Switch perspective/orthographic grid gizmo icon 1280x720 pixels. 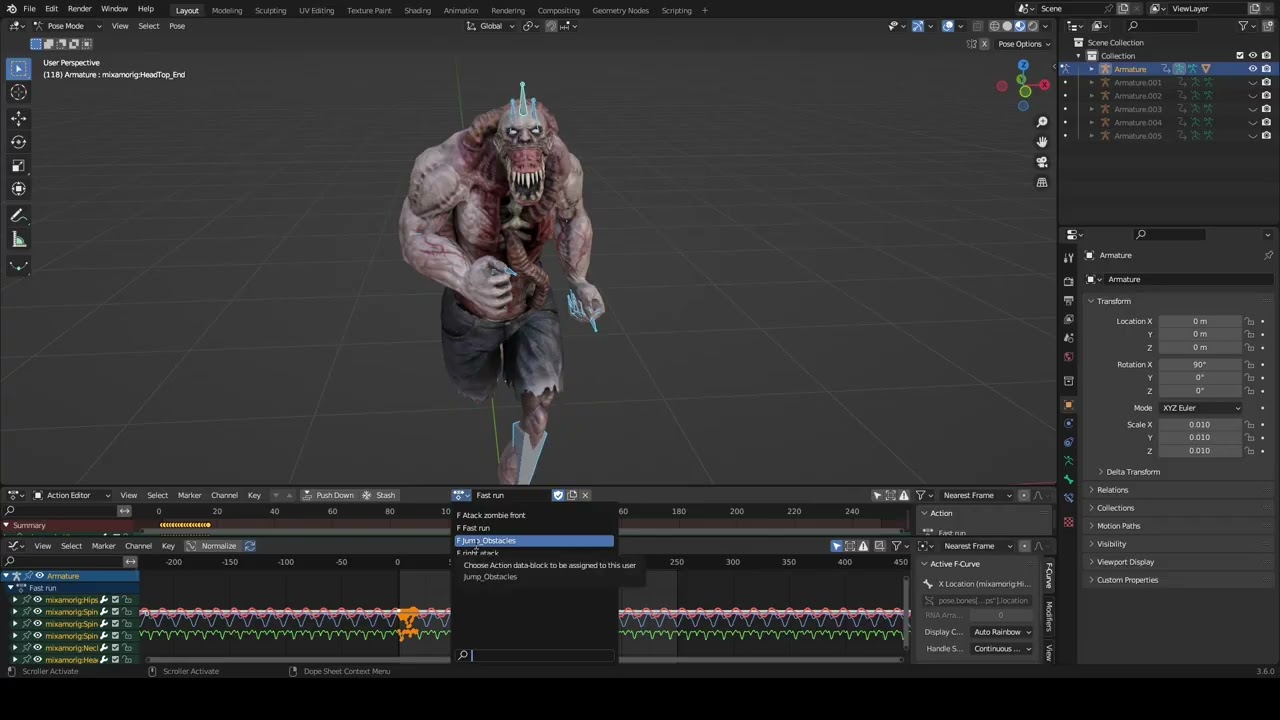[x=1042, y=183]
